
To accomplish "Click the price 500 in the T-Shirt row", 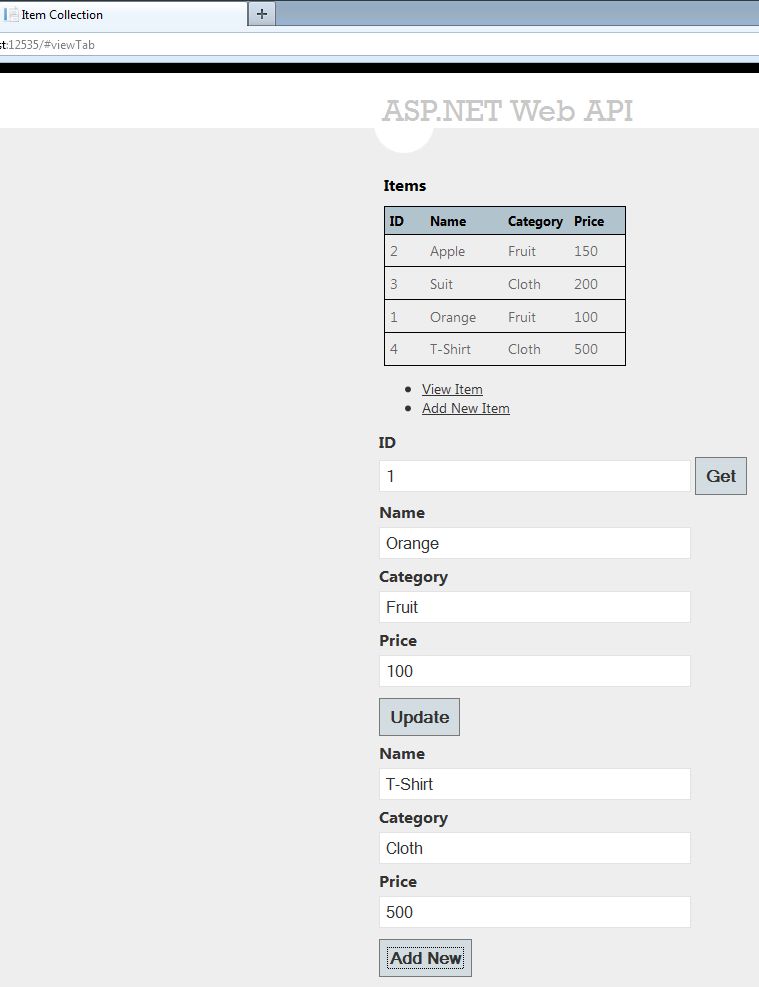I will coord(586,349).
